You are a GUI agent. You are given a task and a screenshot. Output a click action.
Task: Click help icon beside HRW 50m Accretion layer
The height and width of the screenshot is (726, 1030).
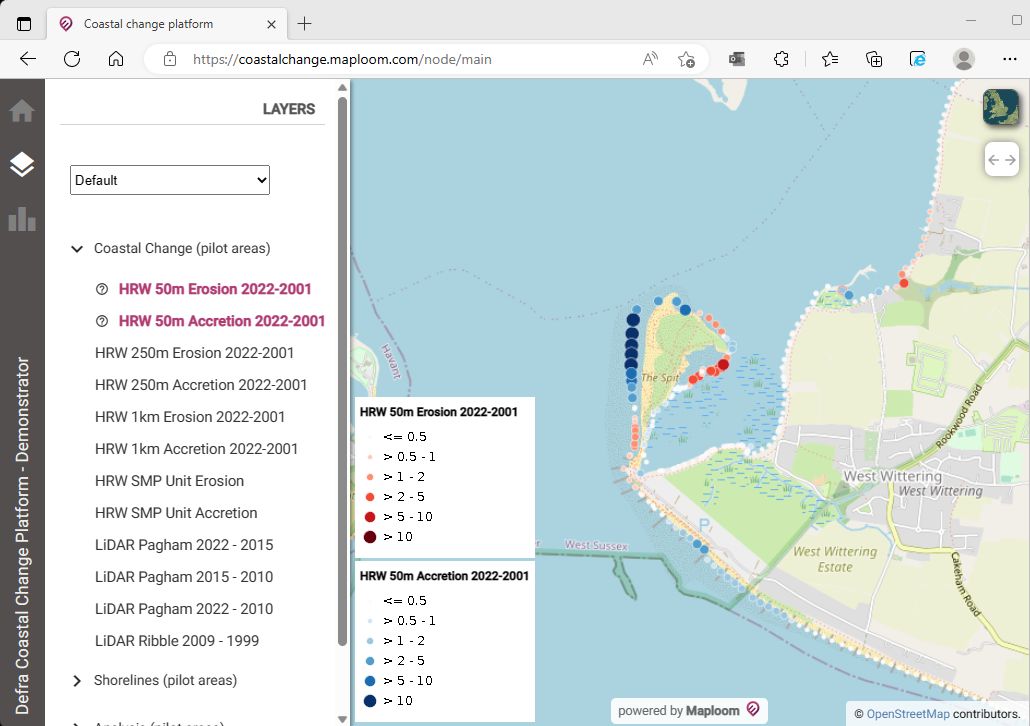(x=100, y=321)
